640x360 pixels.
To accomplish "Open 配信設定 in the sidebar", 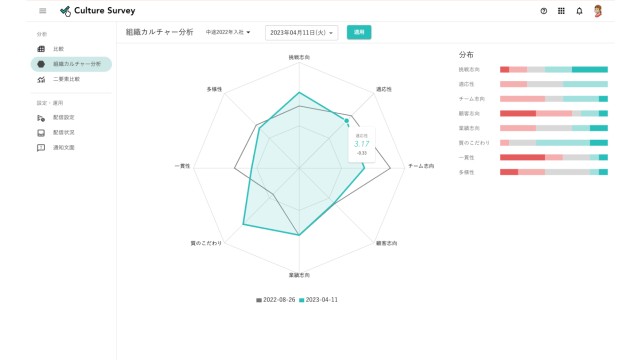I will point(71,118).
